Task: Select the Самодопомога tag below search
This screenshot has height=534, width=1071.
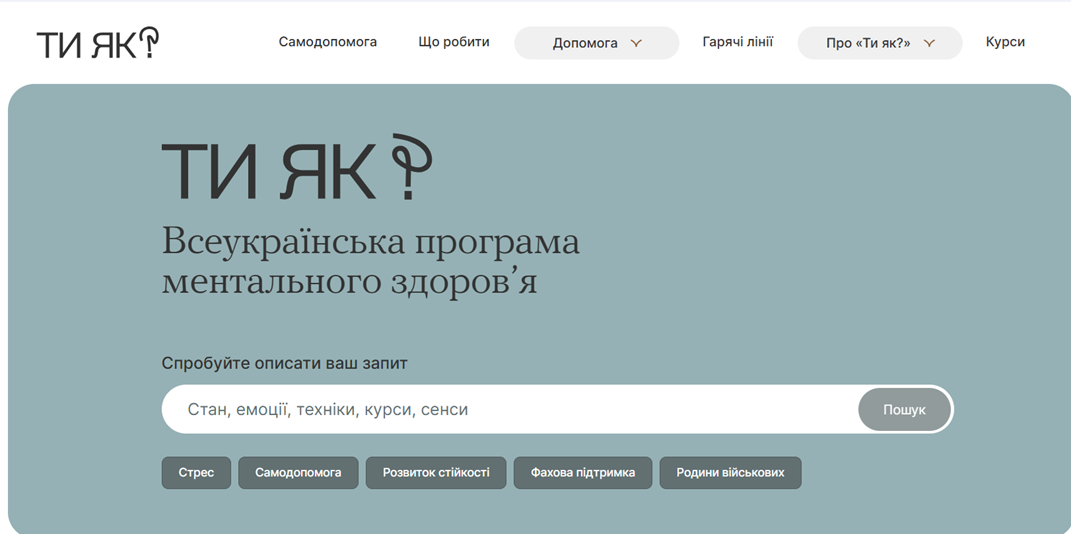Action: 298,473
